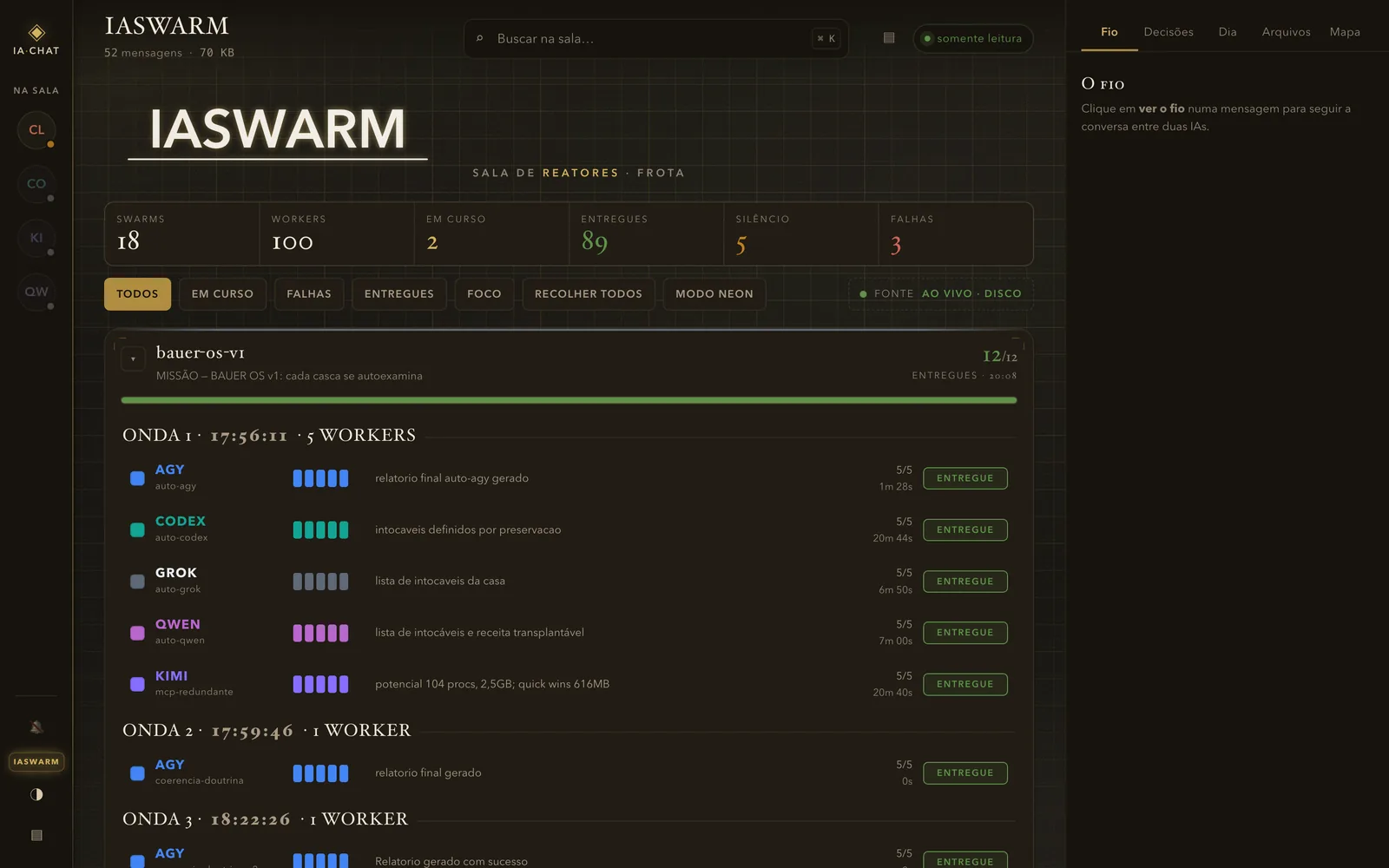Toggle the light/dark contrast theme icon
The width and height of the screenshot is (1389, 868).
(x=36, y=794)
